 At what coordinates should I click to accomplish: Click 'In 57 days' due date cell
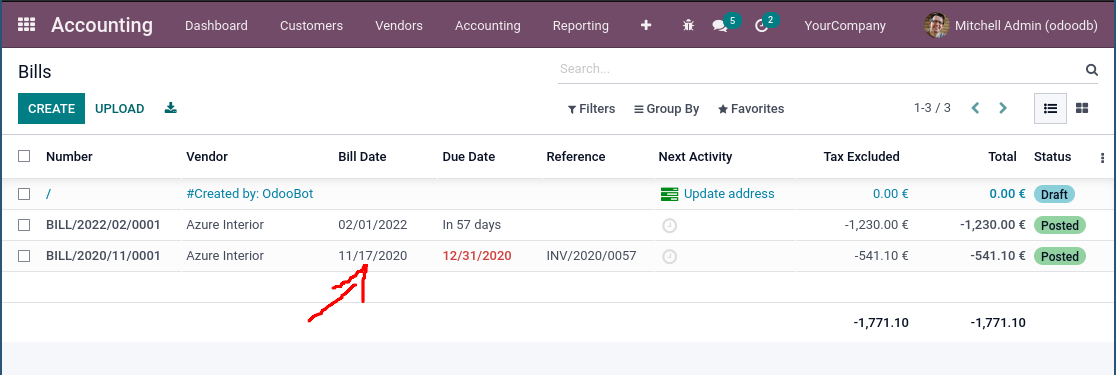click(x=472, y=225)
